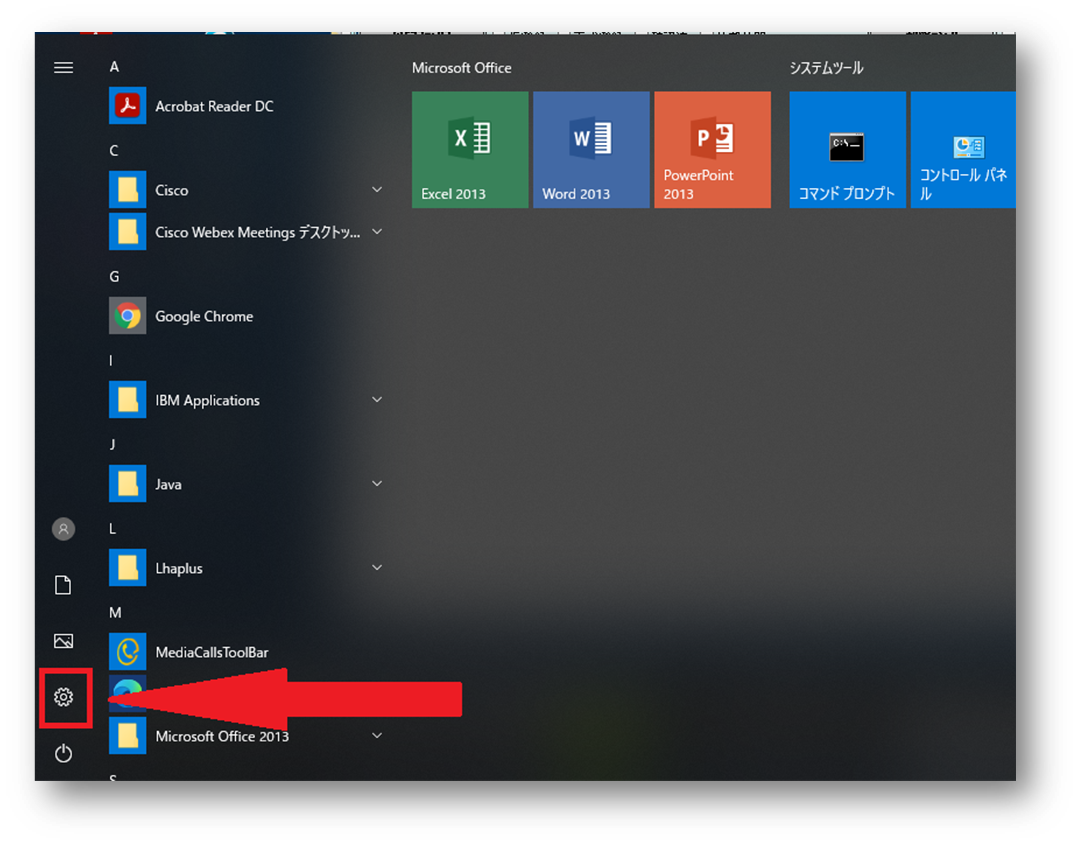Click the letter I section header
1081x846 pixels.
pos(111,361)
